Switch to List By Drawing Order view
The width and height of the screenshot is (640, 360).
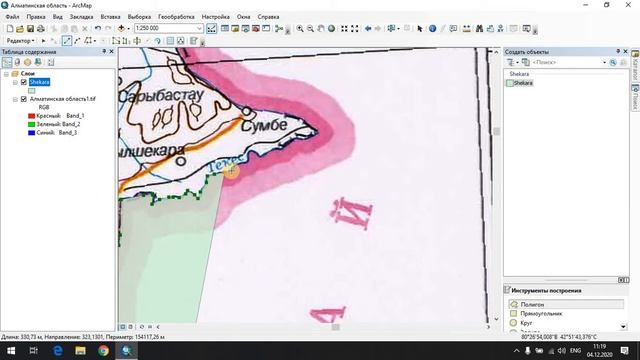point(7,62)
